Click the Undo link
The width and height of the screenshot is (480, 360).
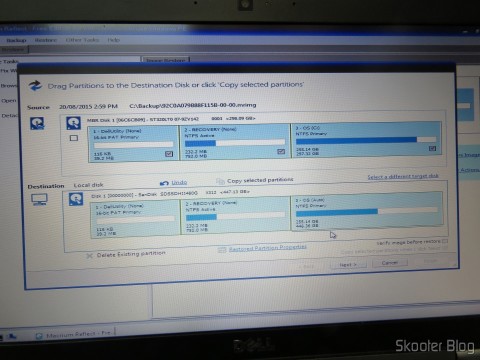[179, 182]
